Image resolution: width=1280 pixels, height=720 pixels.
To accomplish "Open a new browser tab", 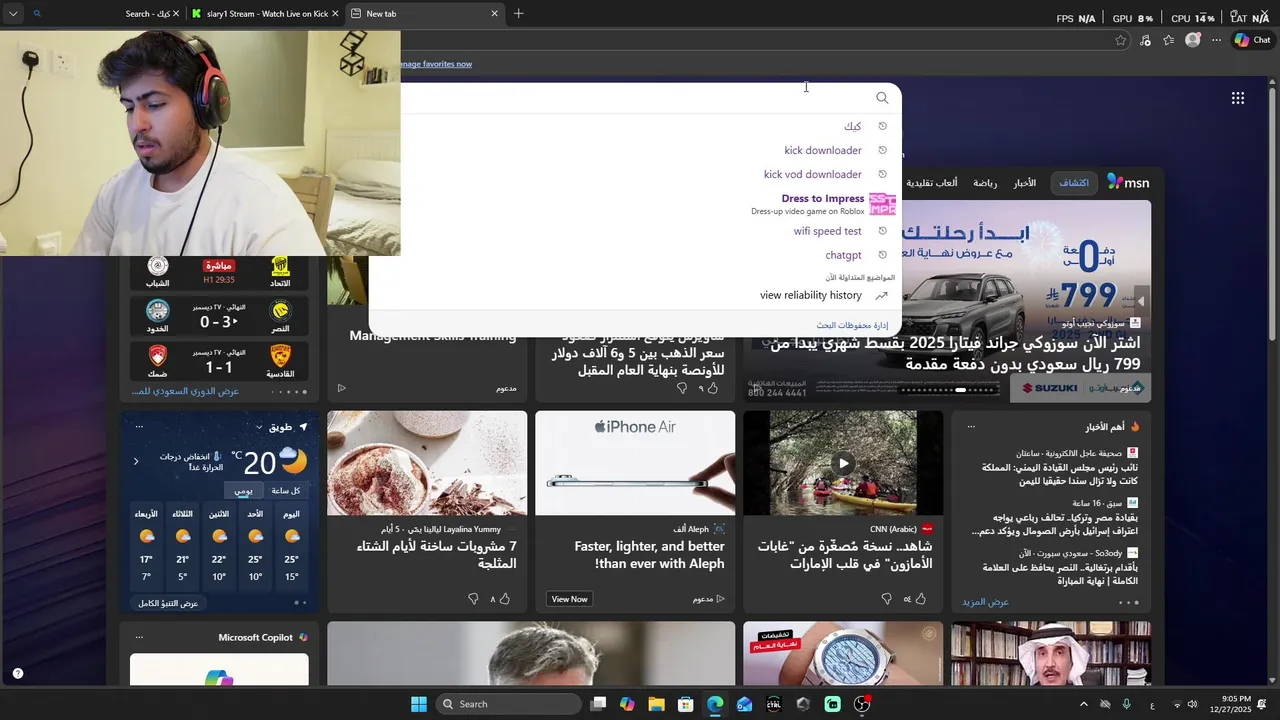I will click(518, 14).
